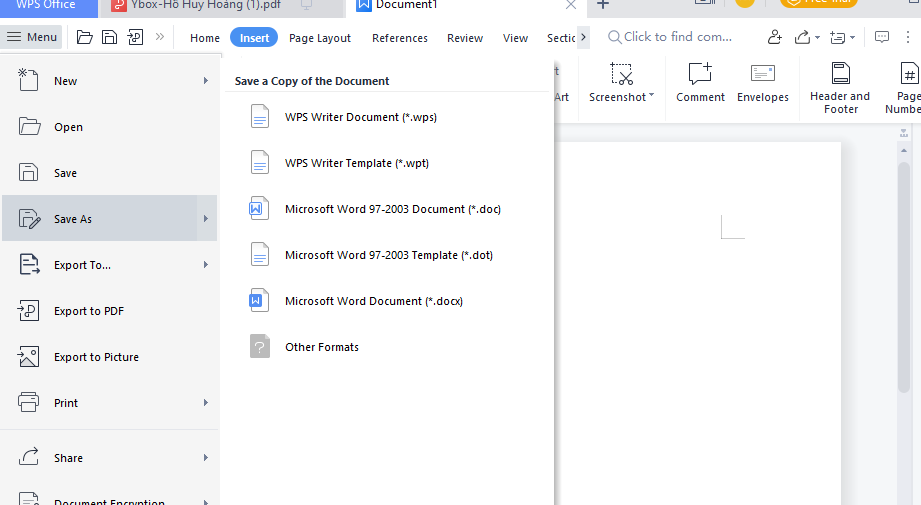
Task: Save copy as WPS Writer Document (*.wps)
Action: coord(388,117)
